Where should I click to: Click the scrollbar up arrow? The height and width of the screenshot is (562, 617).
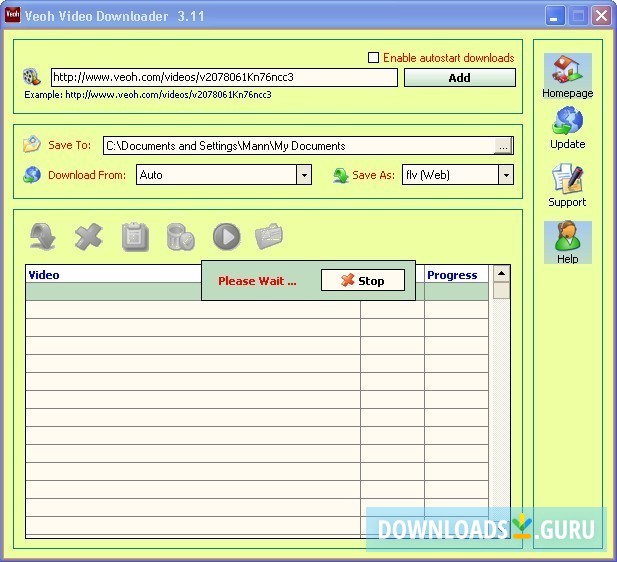(x=501, y=274)
